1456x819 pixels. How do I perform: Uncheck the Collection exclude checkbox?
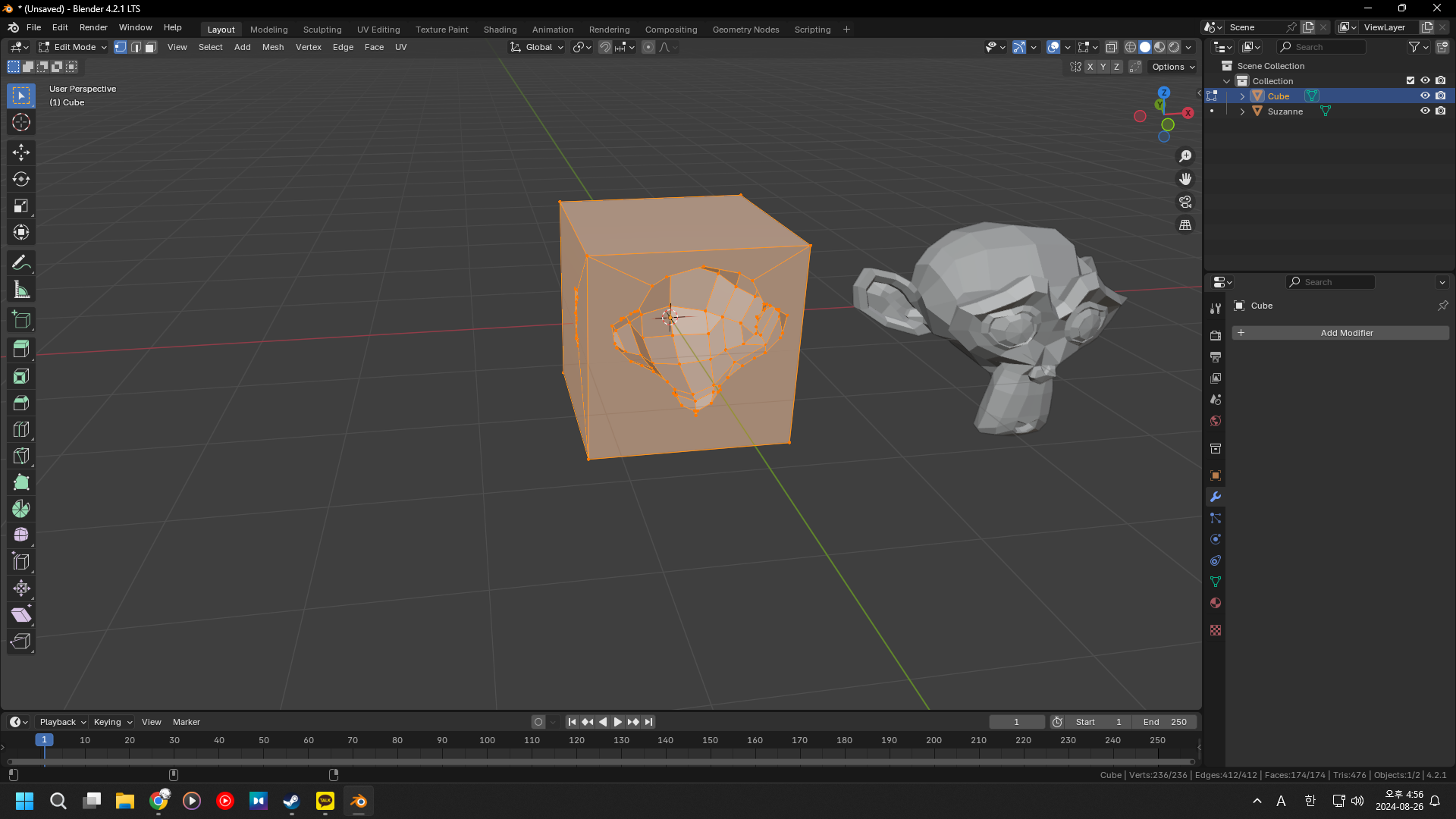[x=1410, y=80]
